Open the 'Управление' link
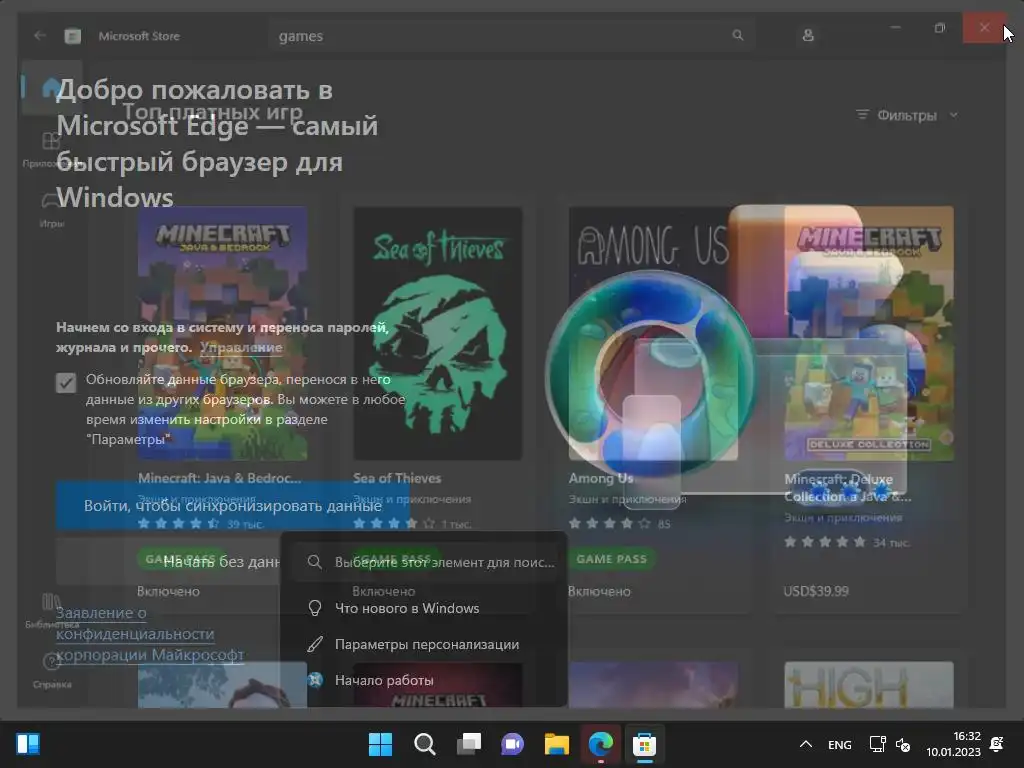The image size is (1024, 768). click(x=241, y=347)
